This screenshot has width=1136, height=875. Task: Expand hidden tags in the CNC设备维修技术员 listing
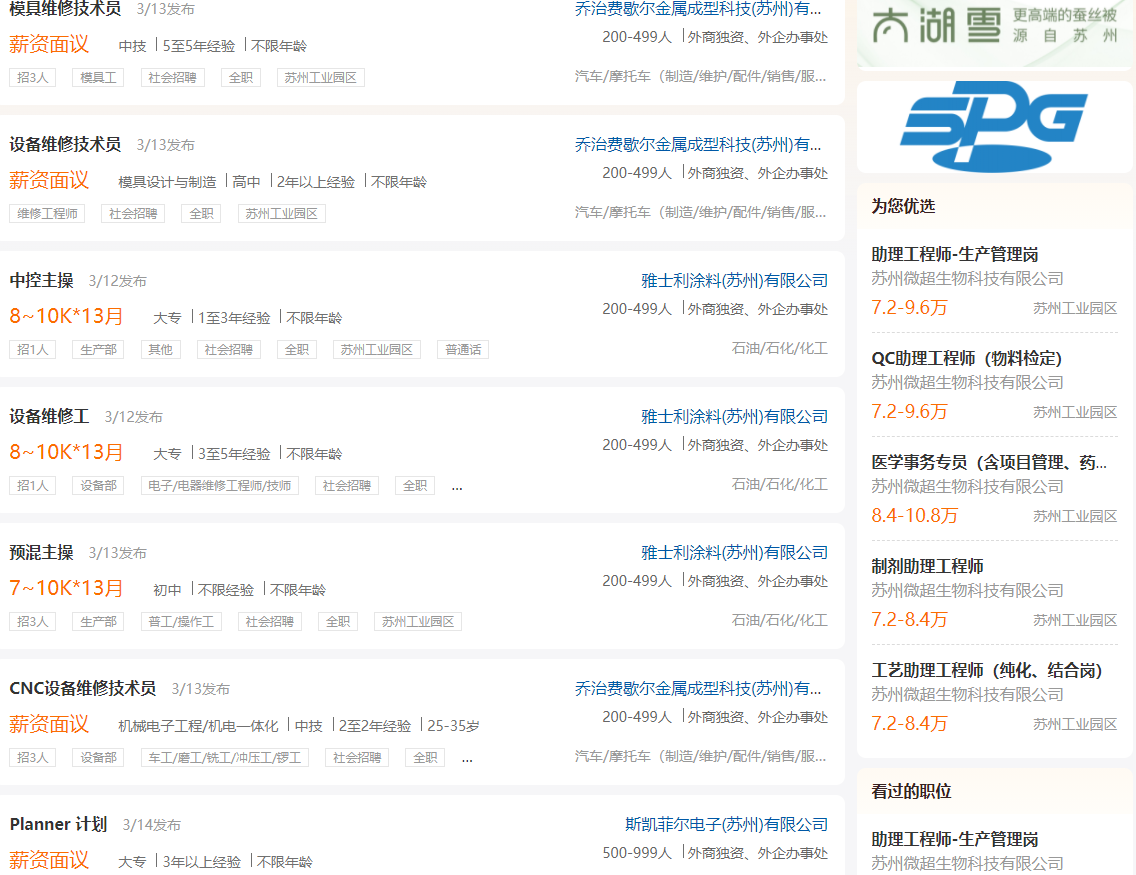tap(467, 759)
